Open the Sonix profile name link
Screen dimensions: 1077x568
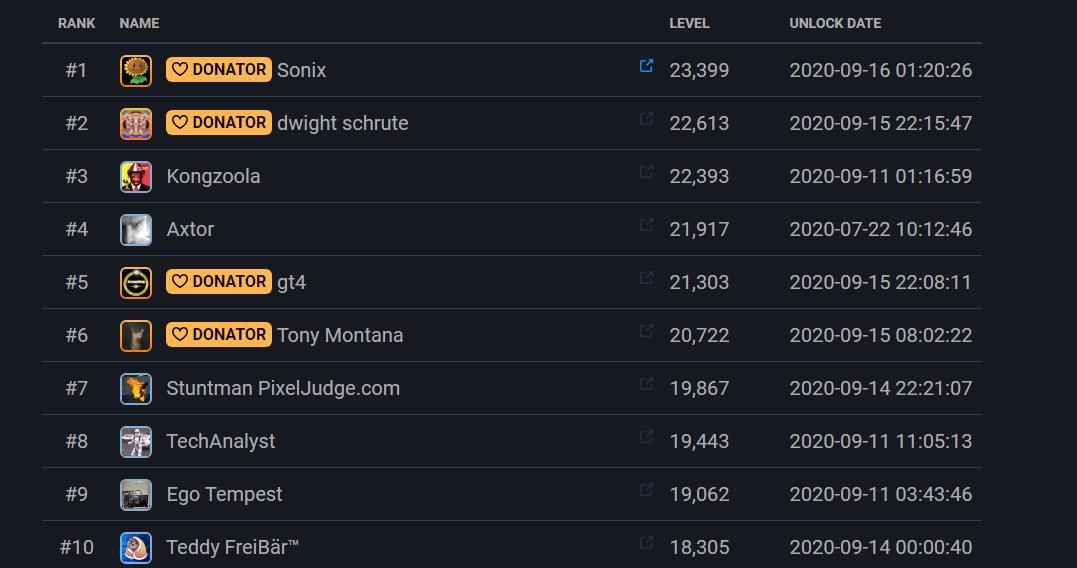(x=301, y=70)
